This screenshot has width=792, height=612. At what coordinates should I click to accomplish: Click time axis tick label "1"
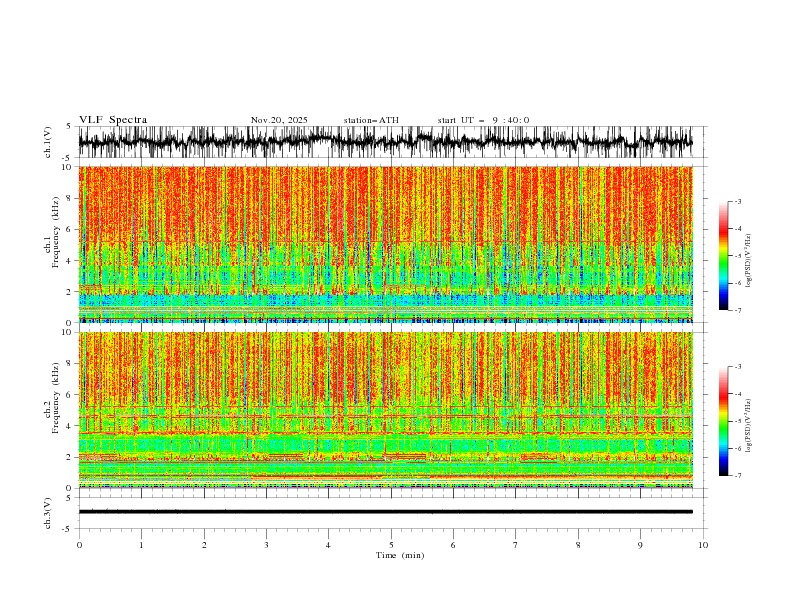pyautogui.click(x=141, y=545)
